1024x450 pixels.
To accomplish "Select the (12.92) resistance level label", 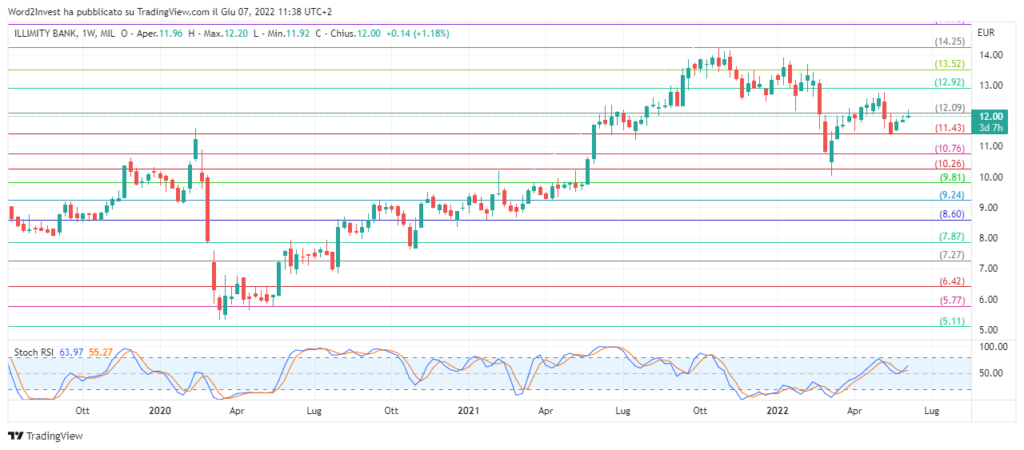I will [948, 83].
